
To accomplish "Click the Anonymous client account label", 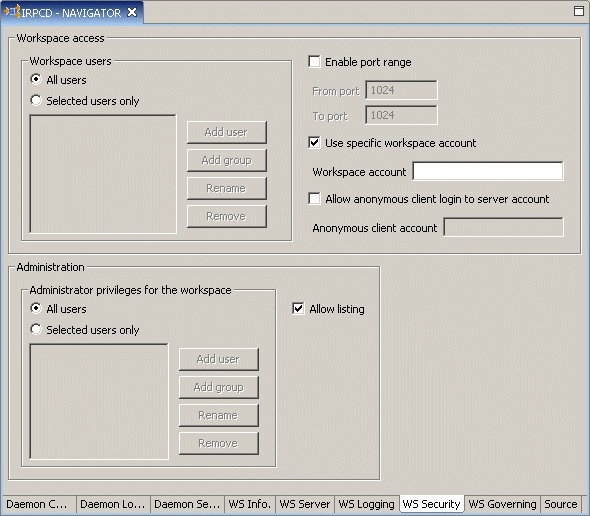I will 375,228.
